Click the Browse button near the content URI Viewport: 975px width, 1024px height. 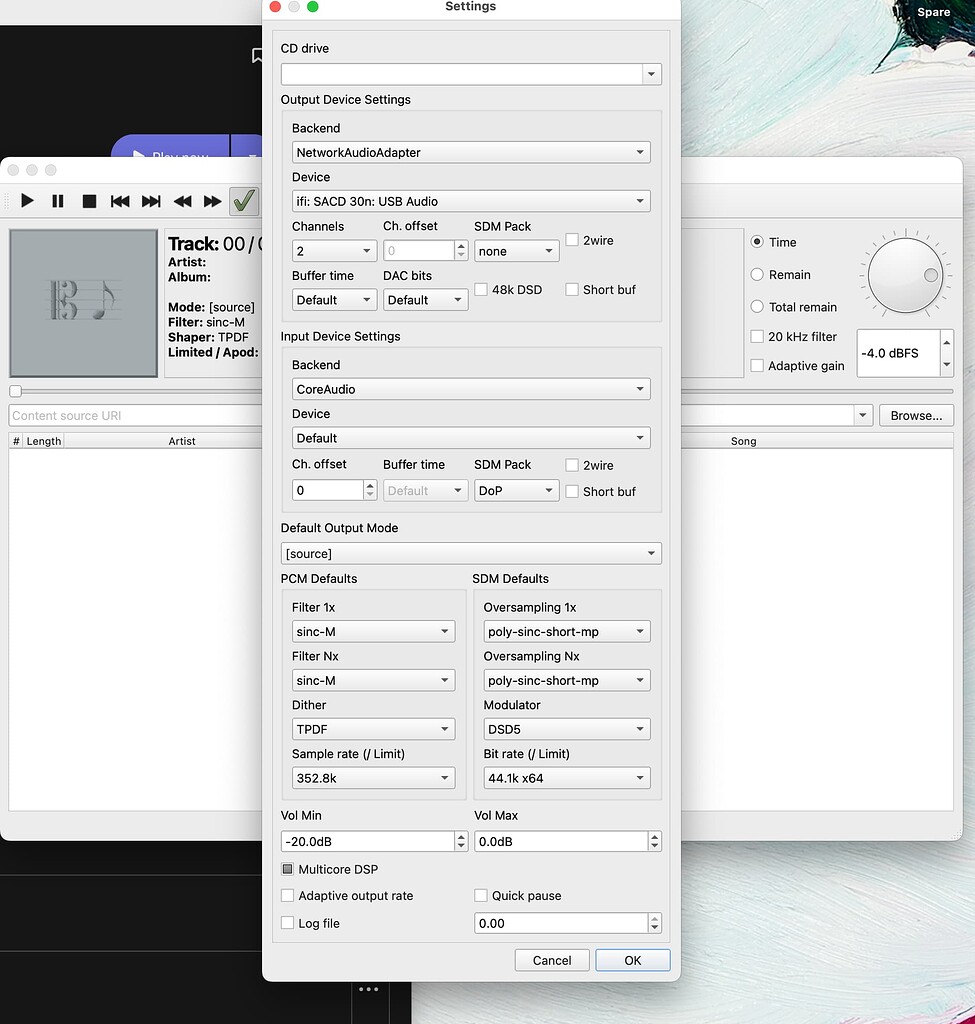915,415
